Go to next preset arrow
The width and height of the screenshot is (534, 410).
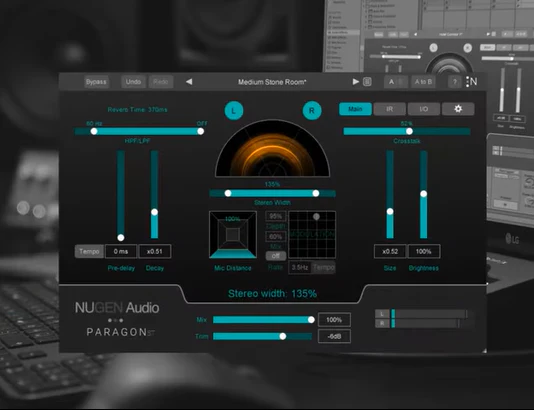tap(356, 82)
